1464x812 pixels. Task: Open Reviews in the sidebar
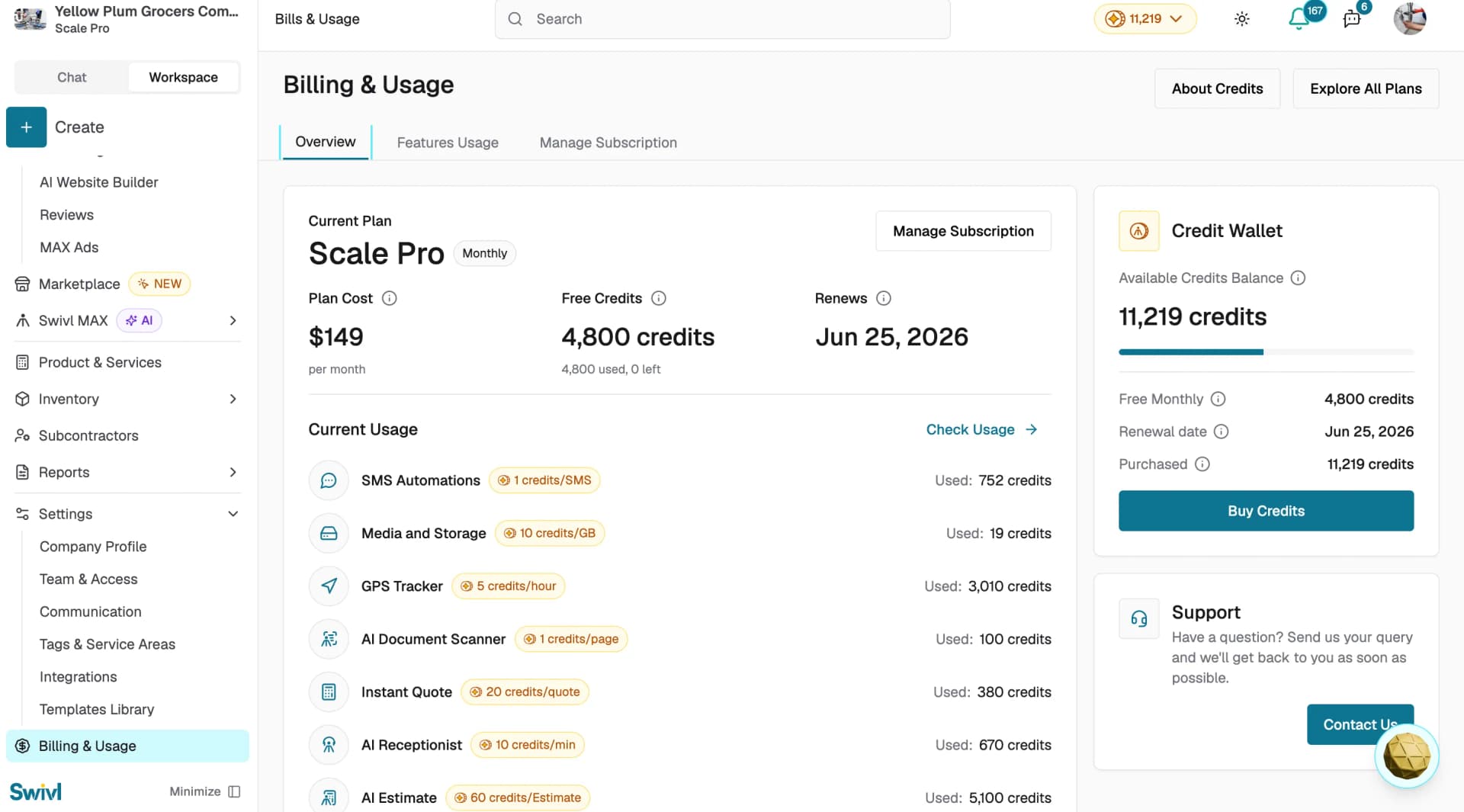(66, 215)
